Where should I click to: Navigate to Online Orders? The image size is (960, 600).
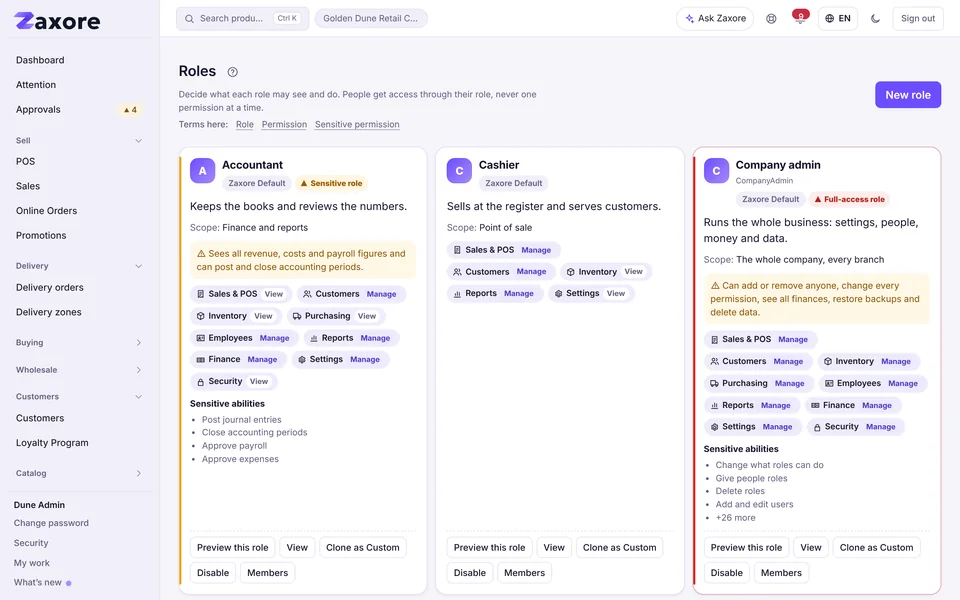point(47,211)
